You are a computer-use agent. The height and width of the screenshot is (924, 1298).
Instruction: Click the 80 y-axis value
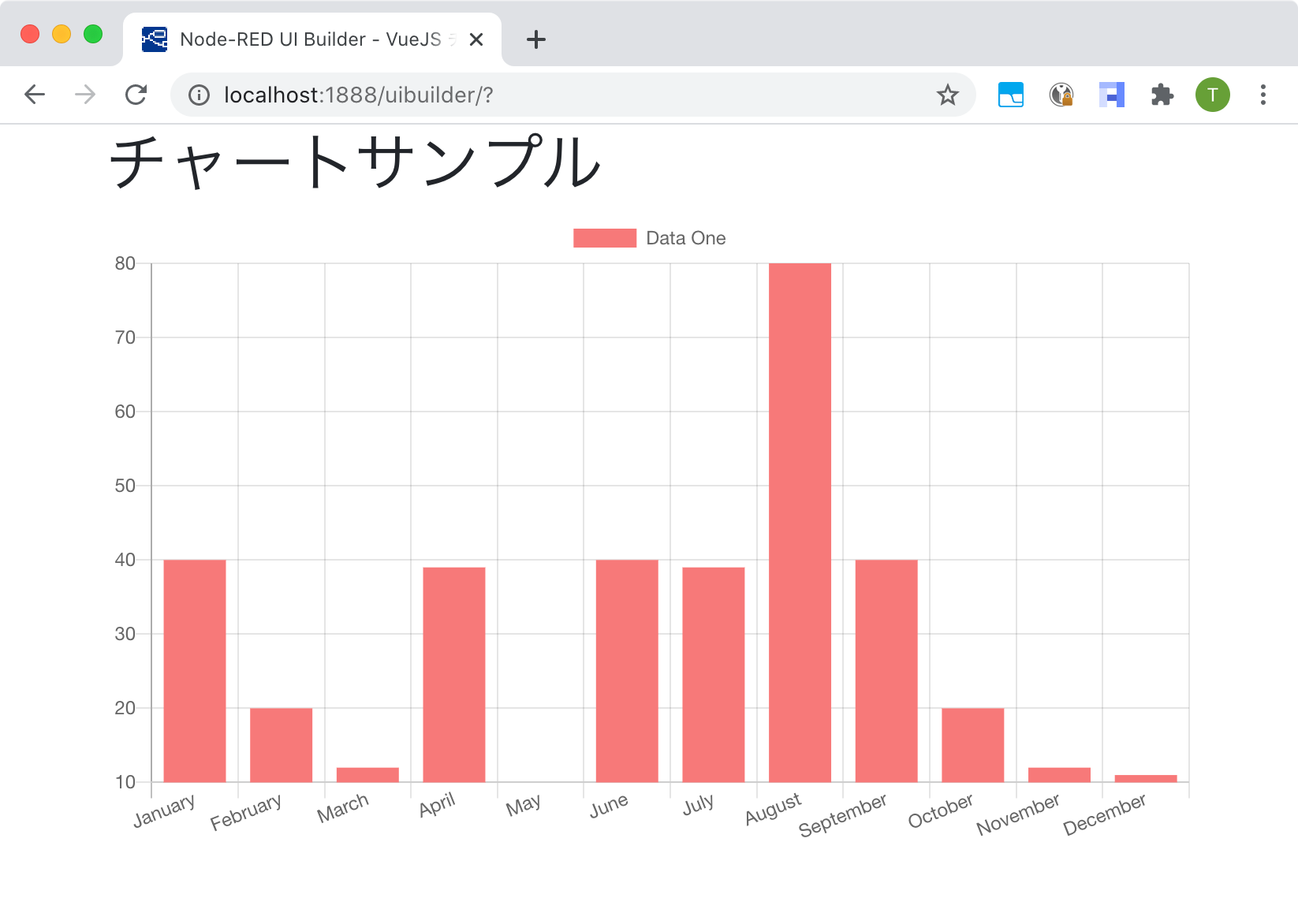[x=125, y=263]
